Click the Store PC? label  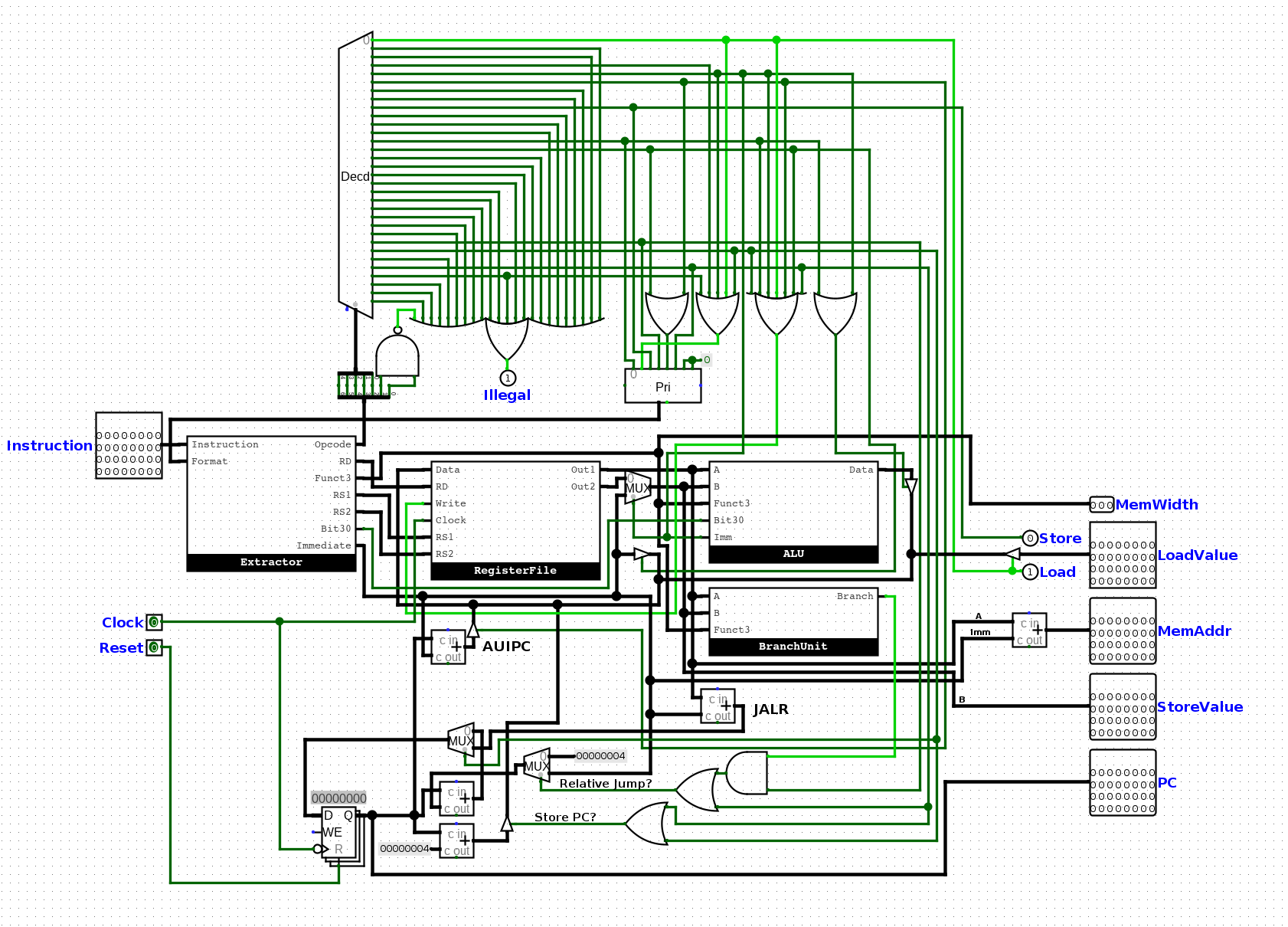coord(565,817)
